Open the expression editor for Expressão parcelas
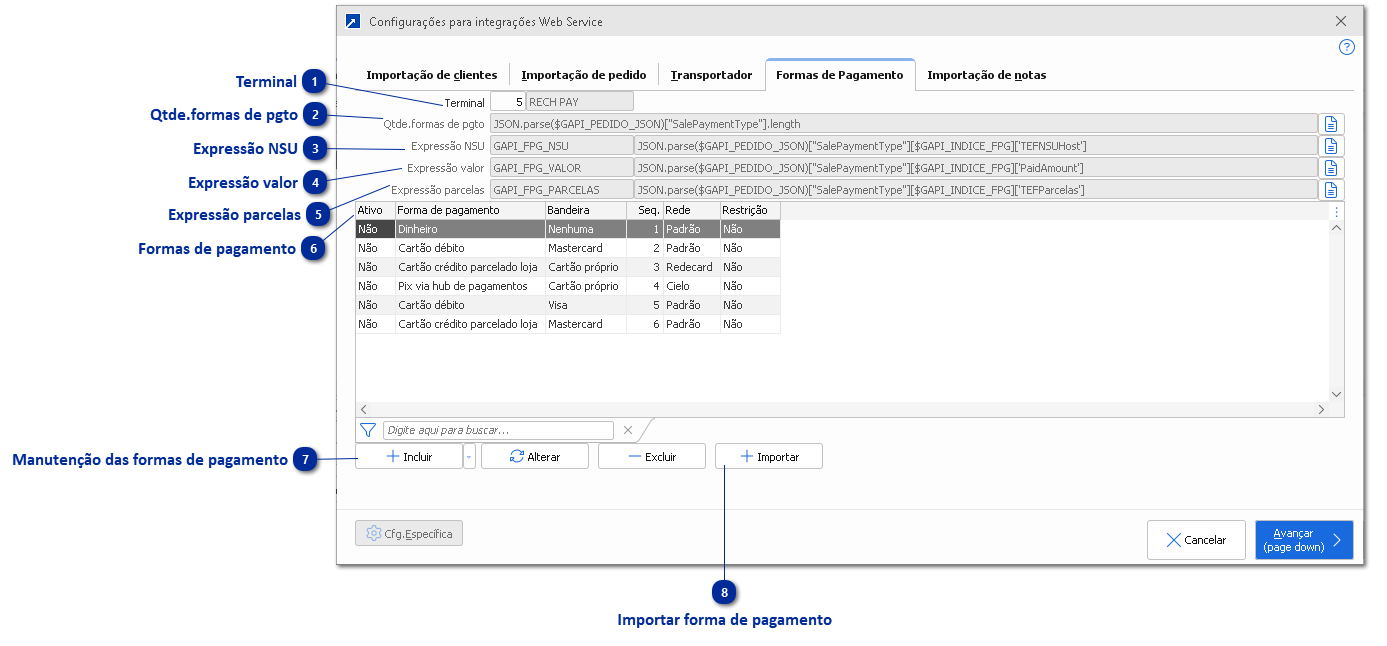This screenshot has width=1387, height=646. tap(1331, 189)
